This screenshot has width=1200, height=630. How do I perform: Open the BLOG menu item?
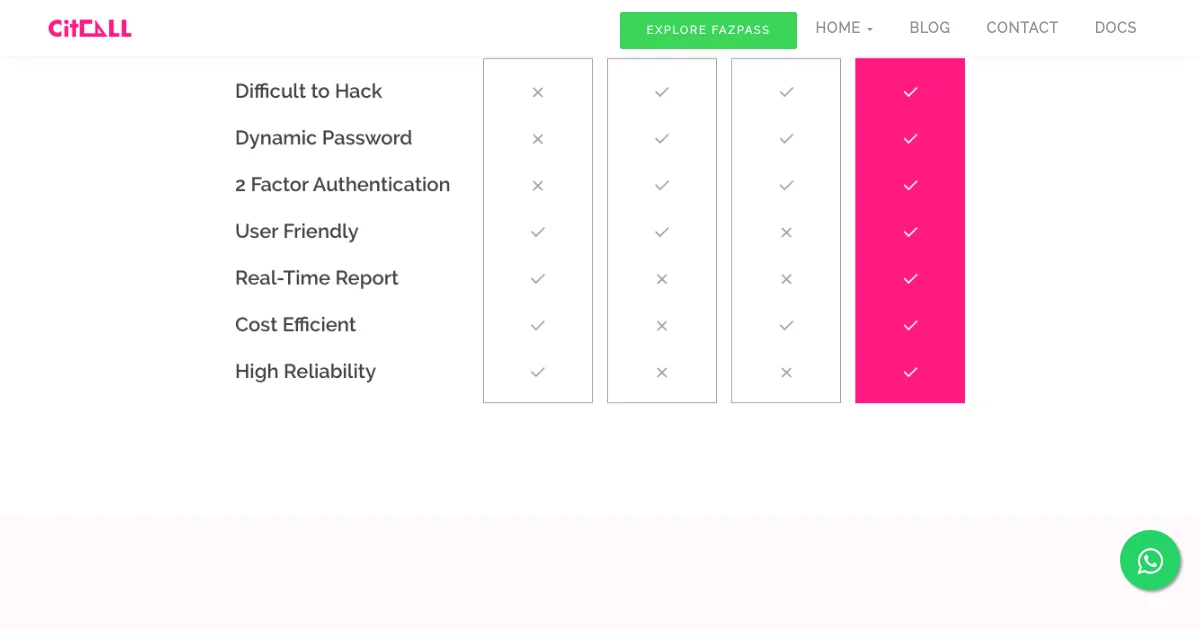(x=930, y=28)
